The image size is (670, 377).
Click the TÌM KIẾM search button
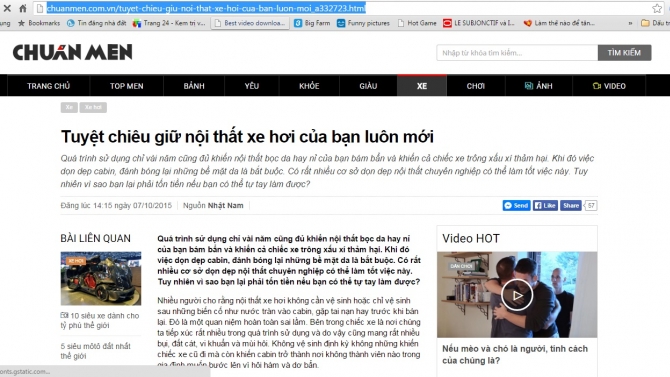[624, 53]
